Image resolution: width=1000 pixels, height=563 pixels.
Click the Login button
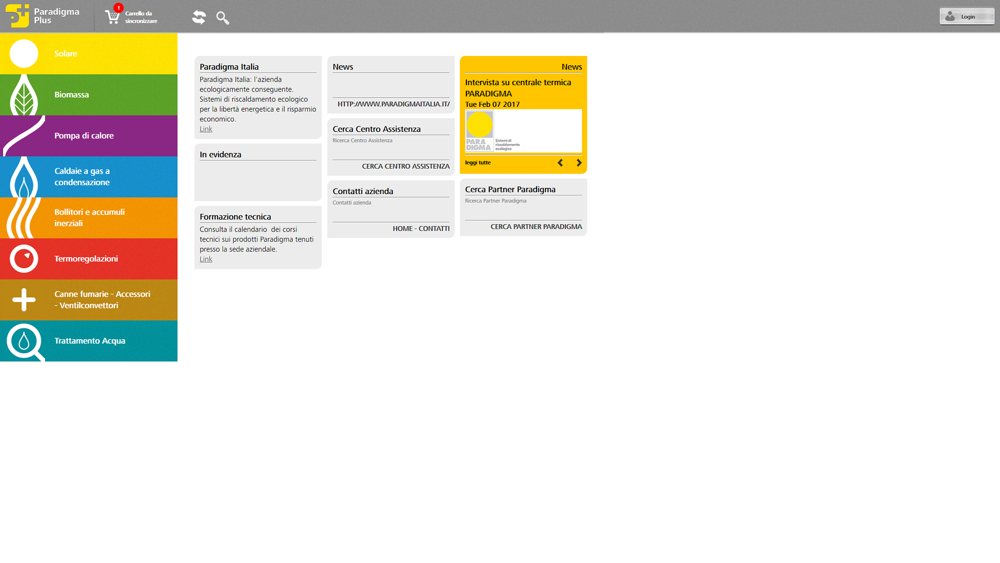[x=966, y=17]
